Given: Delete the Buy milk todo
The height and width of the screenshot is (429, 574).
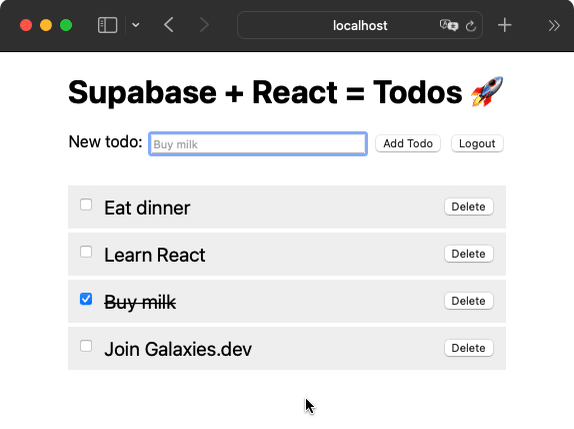Looking at the screenshot, I should [469, 301].
